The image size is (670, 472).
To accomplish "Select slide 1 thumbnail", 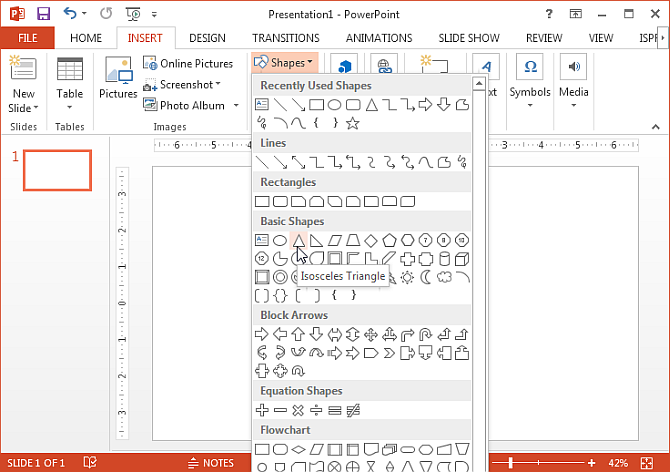I will tap(57, 170).
